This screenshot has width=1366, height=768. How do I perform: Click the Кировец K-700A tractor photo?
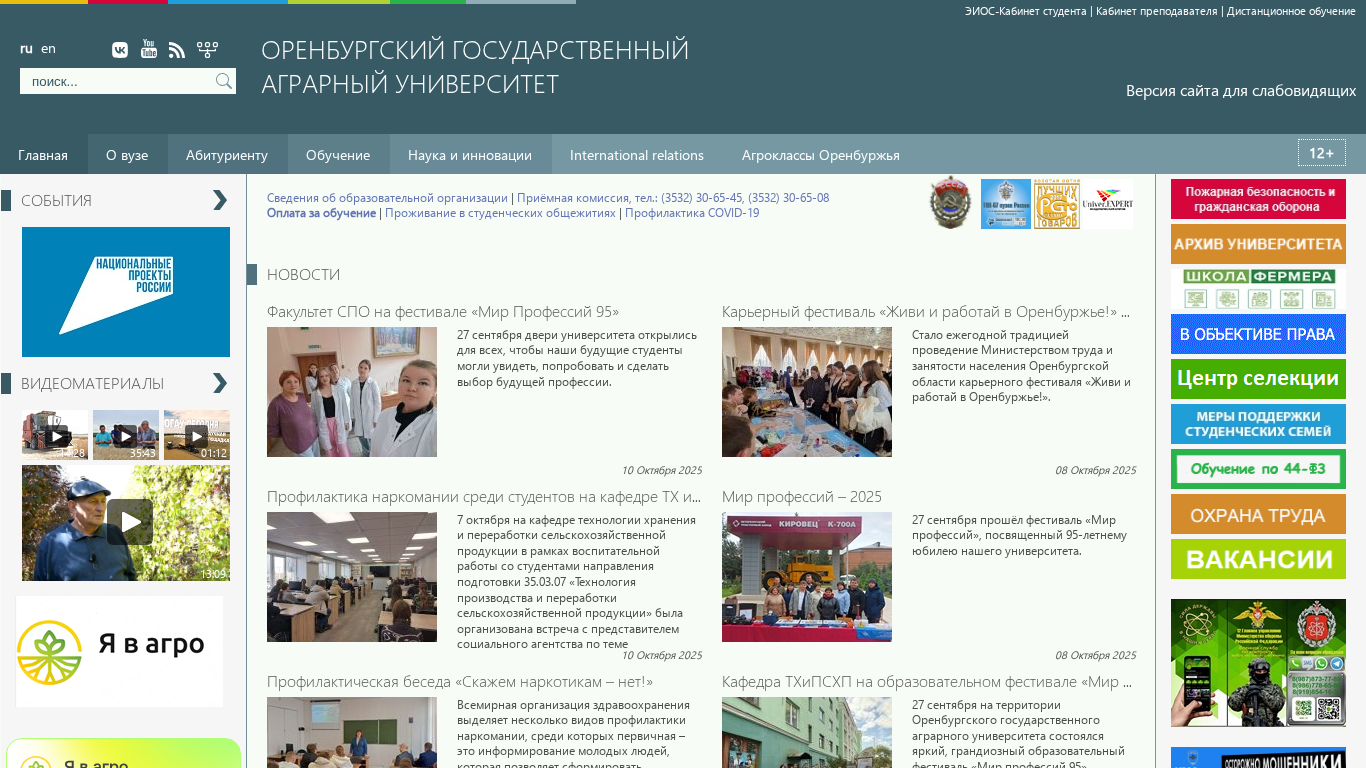[x=807, y=577]
